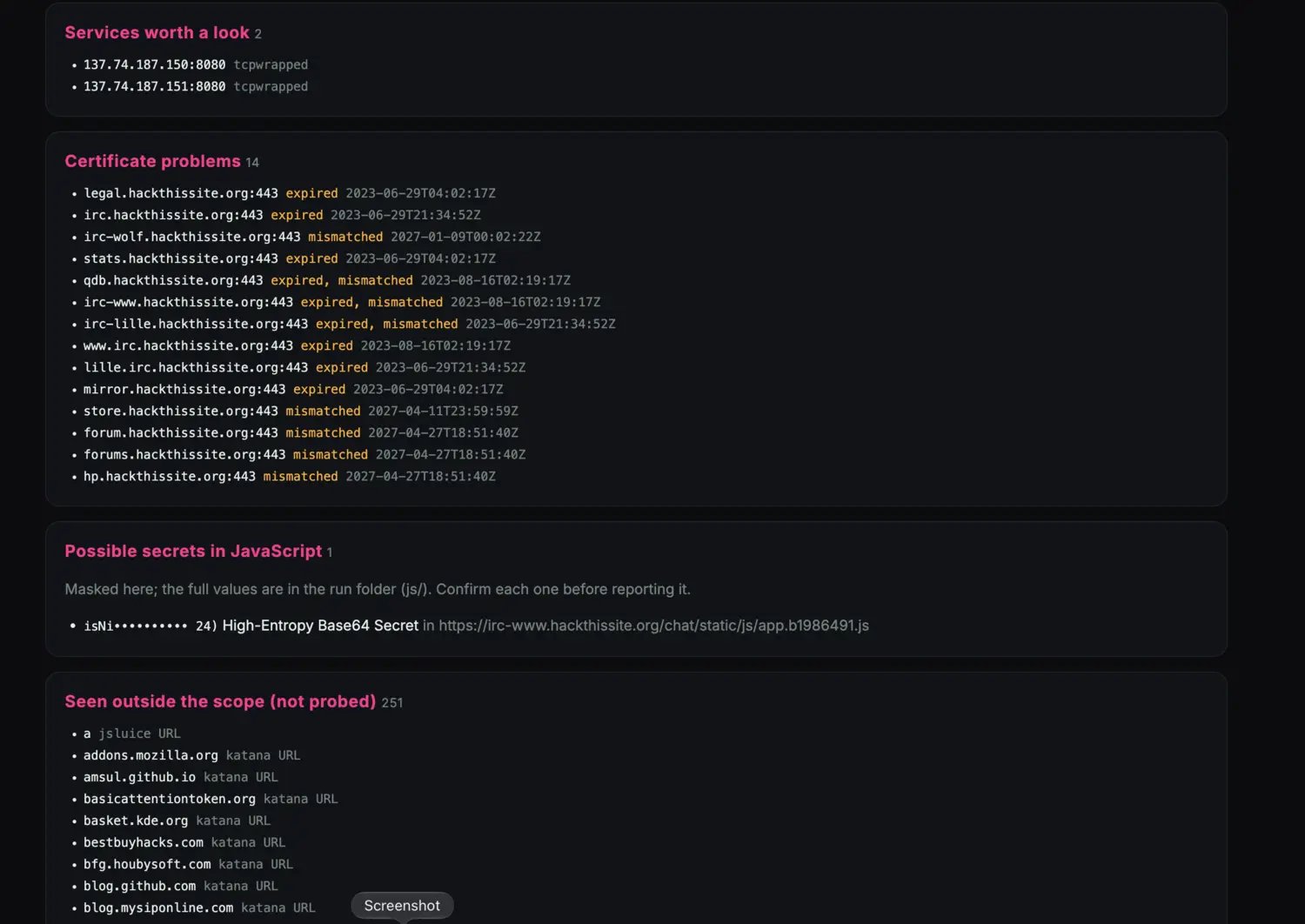Select hp.hackthissite.org:443 certificate entry

tap(290, 476)
